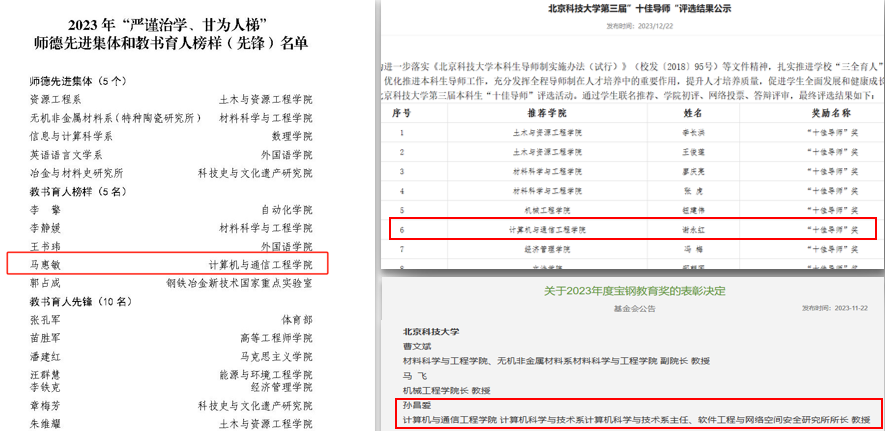Click the 关于2023年度宝钢教育奖的表彰决定 title
Screen dimensions: 885x431
pyautogui.click(x=635, y=292)
